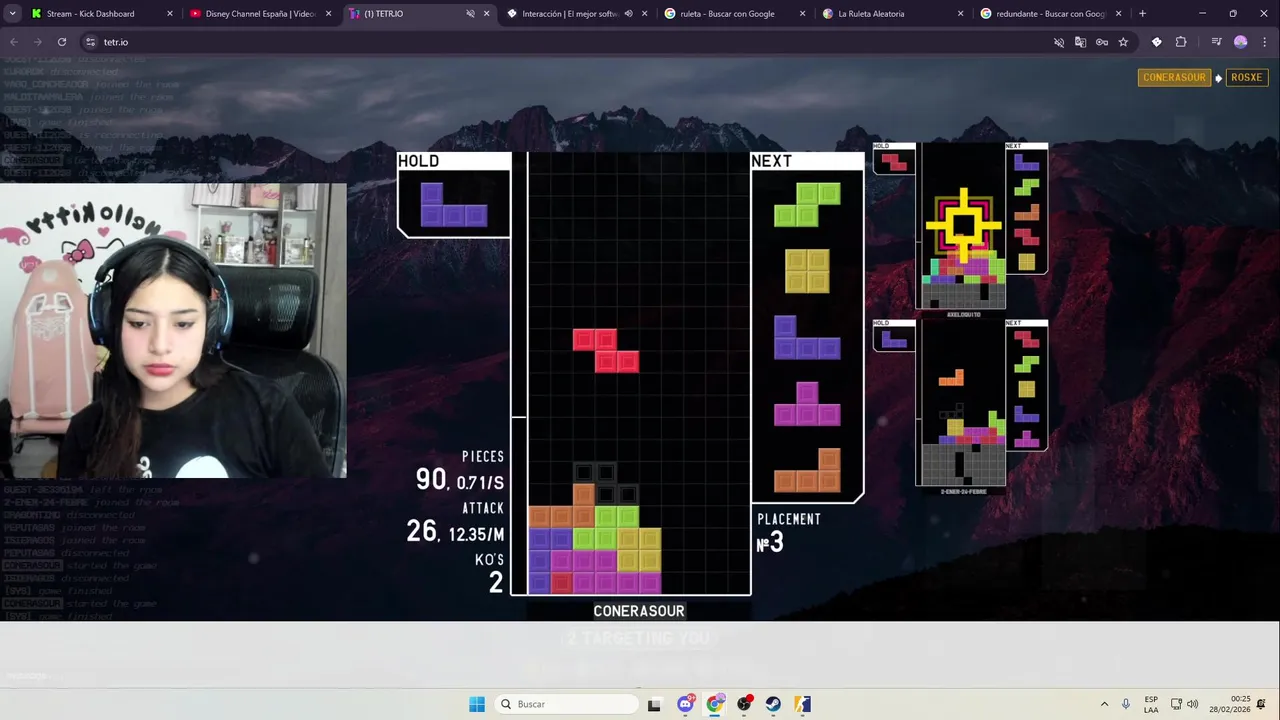Image resolution: width=1280 pixels, height=720 pixels.
Task: Mute the Interacción tab audio icon
Action: tap(628, 14)
